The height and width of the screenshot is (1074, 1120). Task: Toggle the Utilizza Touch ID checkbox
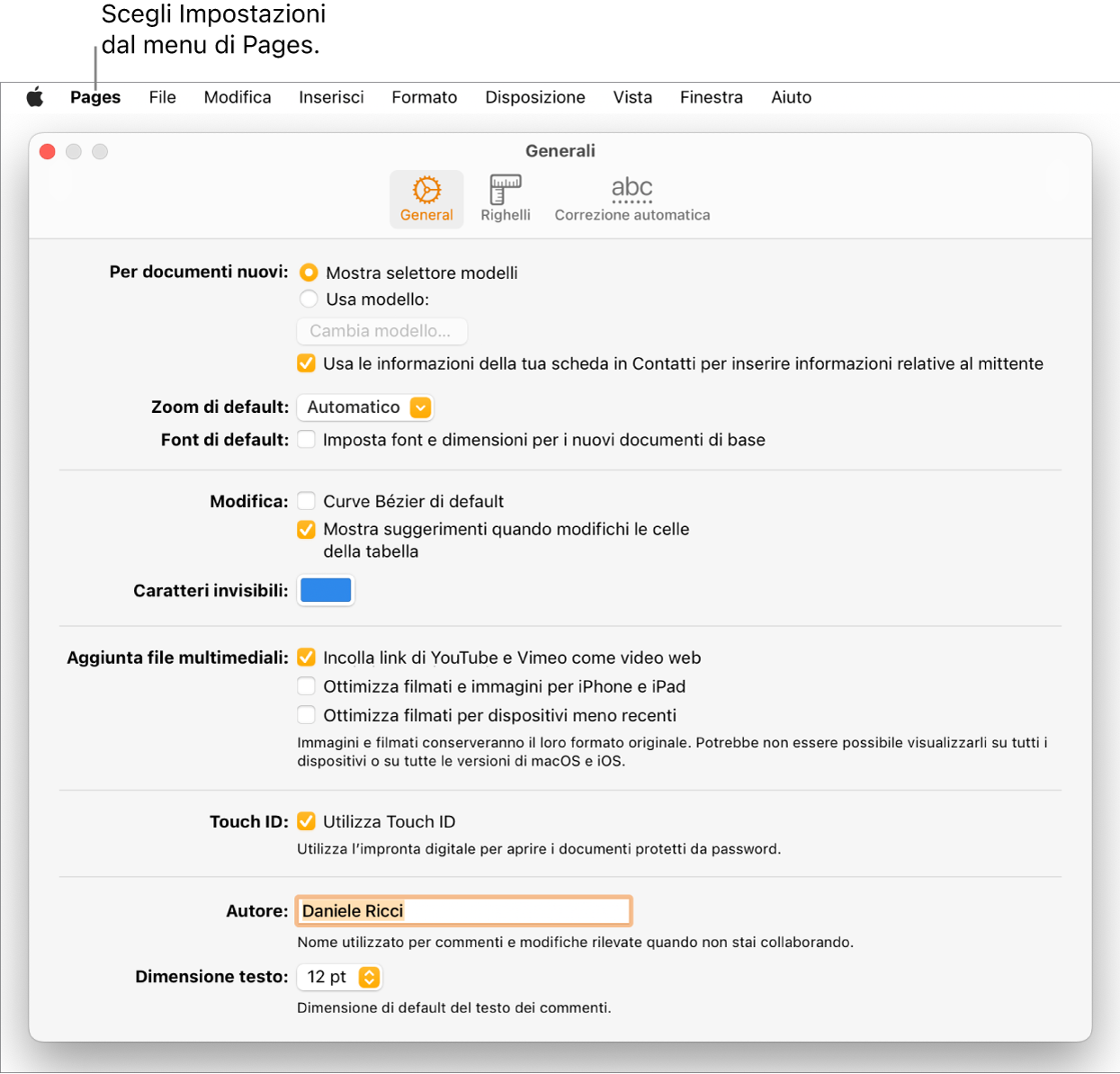(x=307, y=821)
